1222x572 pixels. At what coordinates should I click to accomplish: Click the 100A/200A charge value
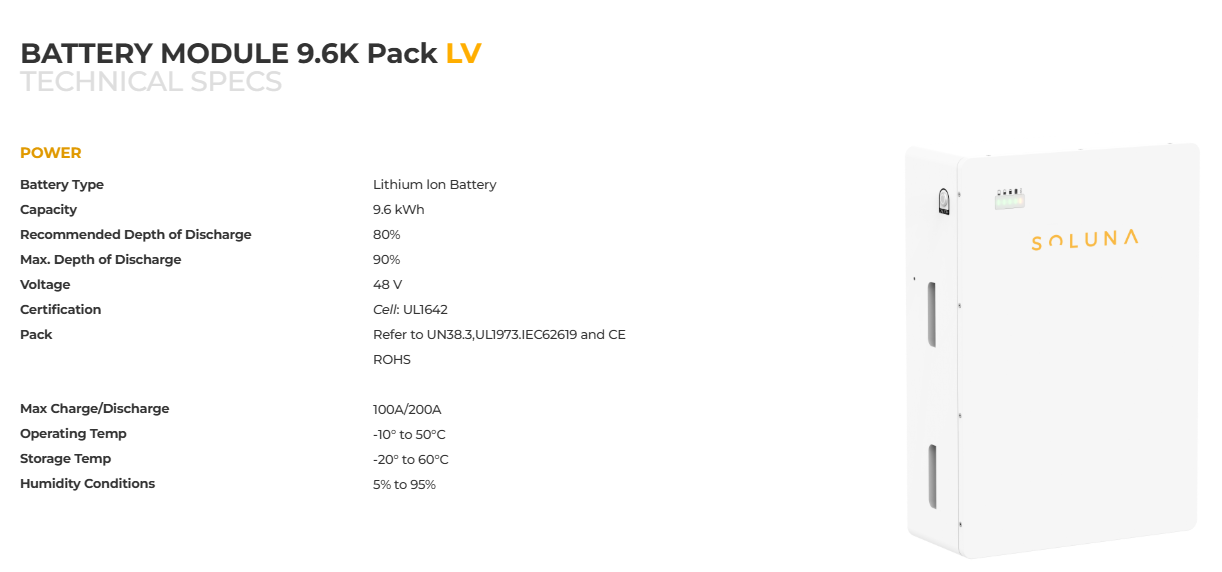click(x=407, y=409)
